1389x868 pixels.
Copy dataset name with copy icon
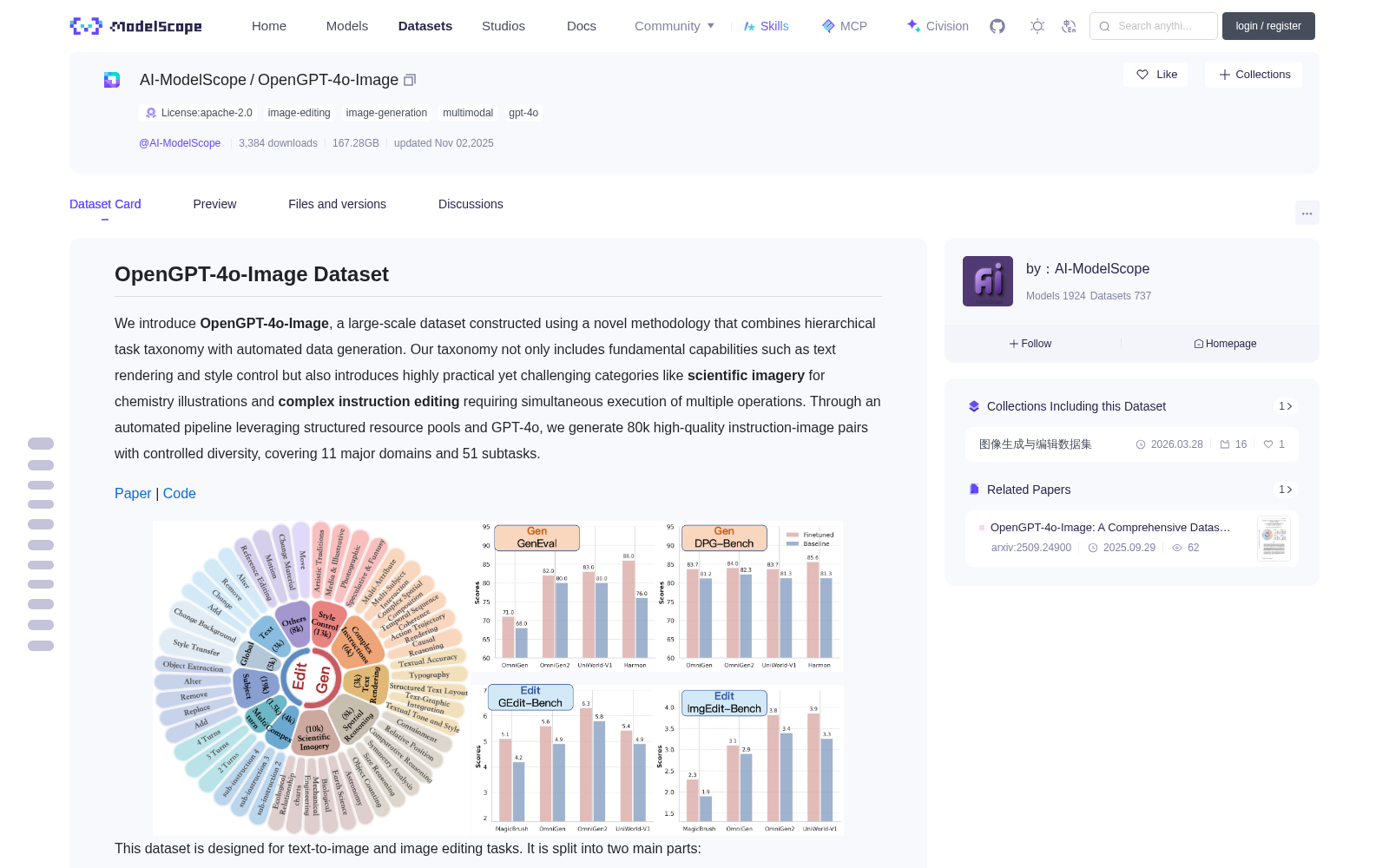point(411,80)
